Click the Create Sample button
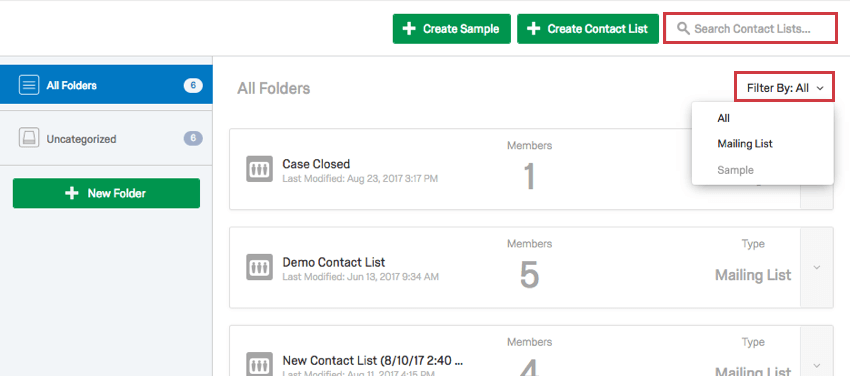The height and width of the screenshot is (376, 850). (x=452, y=29)
